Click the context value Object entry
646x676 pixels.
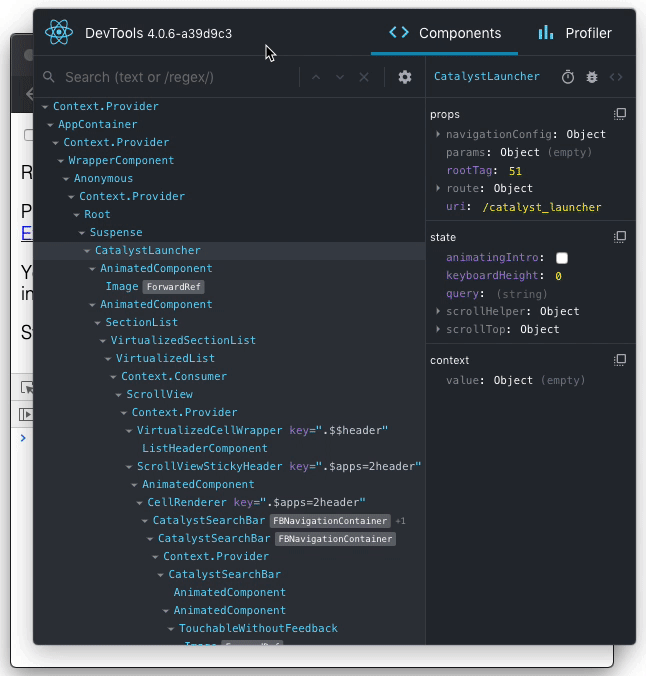coord(513,380)
